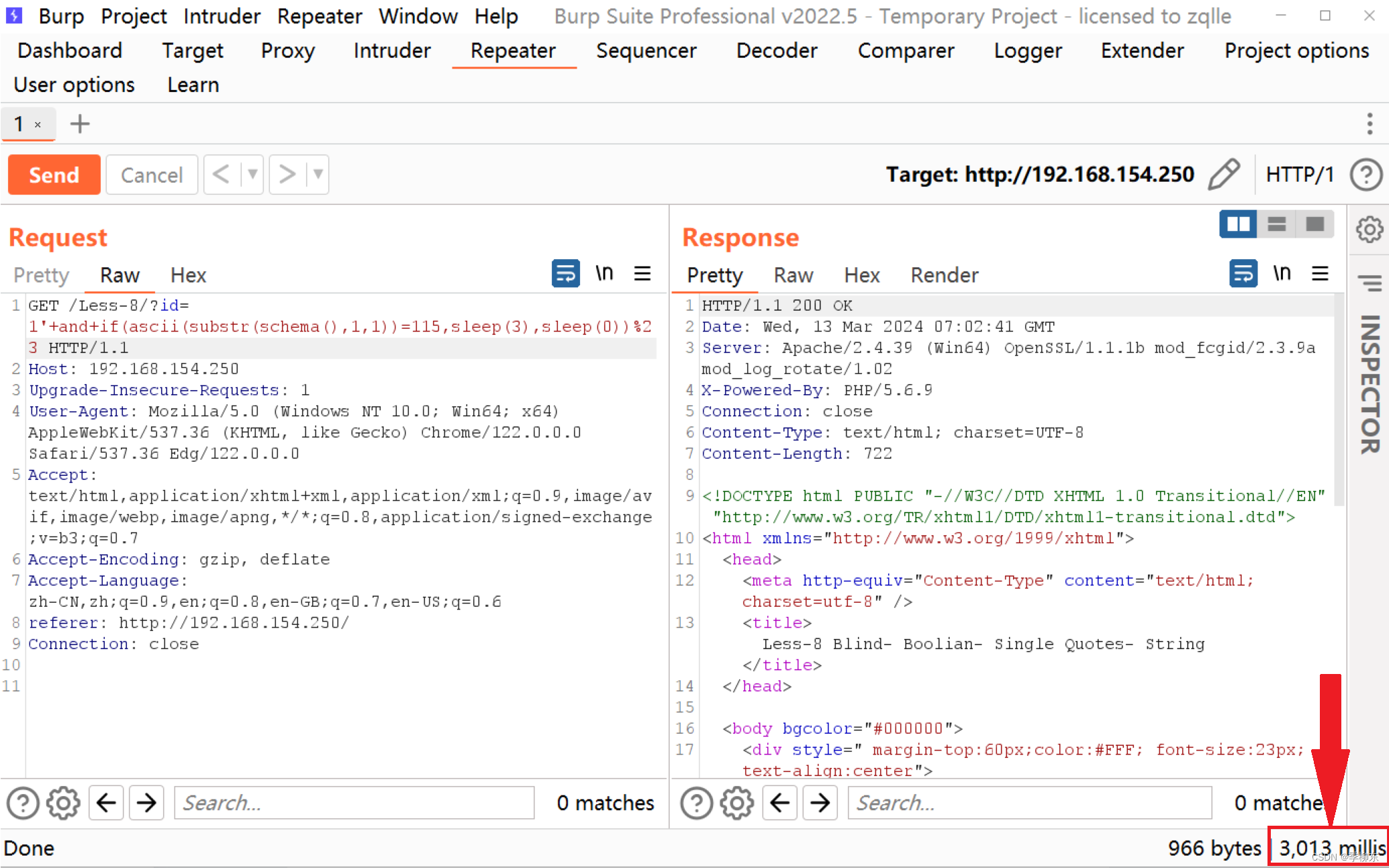Click the Request search field

(354, 803)
